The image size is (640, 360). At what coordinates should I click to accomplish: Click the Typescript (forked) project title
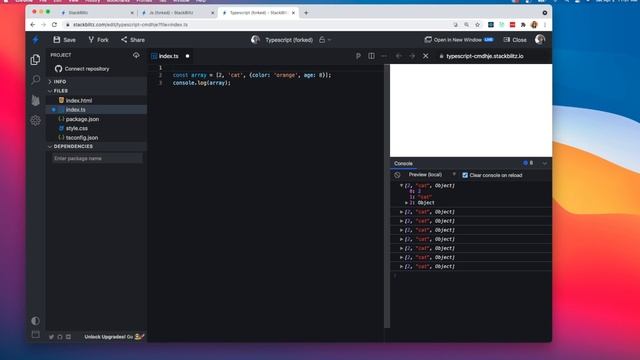[x=289, y=40]
